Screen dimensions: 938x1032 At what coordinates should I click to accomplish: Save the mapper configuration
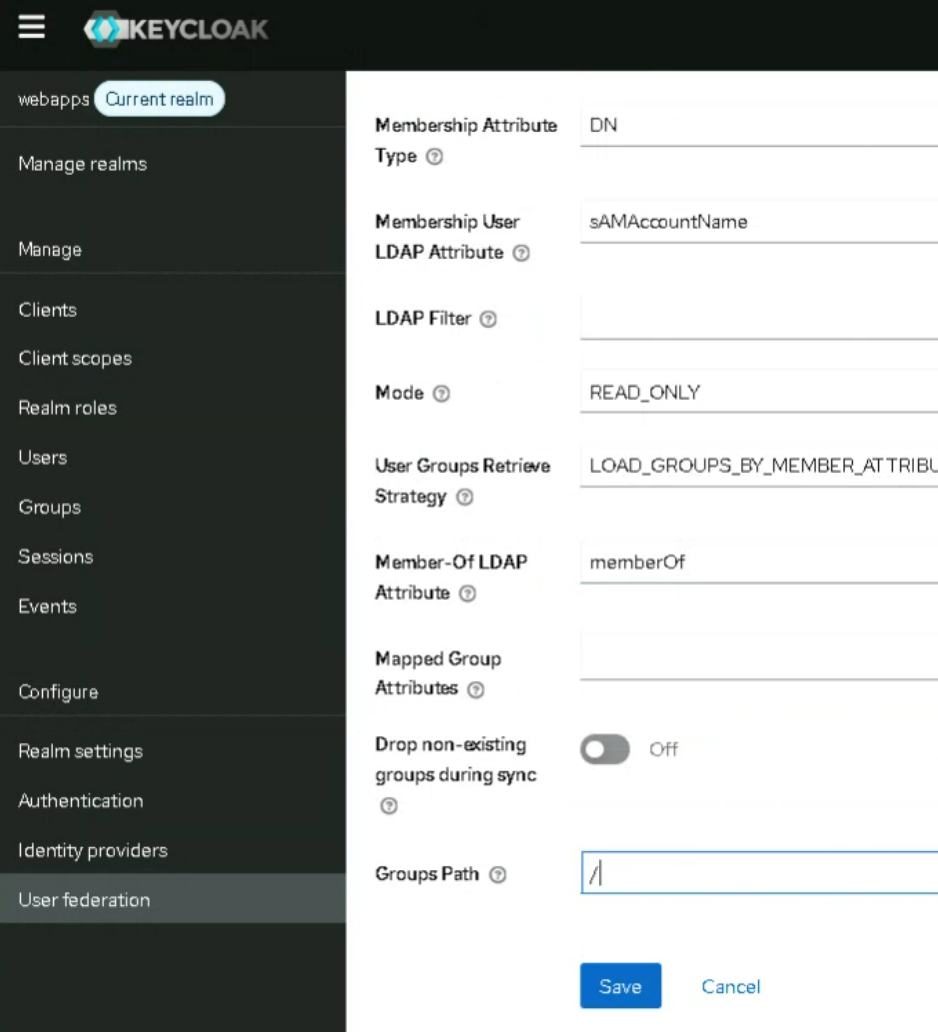(x=620, y=986)
